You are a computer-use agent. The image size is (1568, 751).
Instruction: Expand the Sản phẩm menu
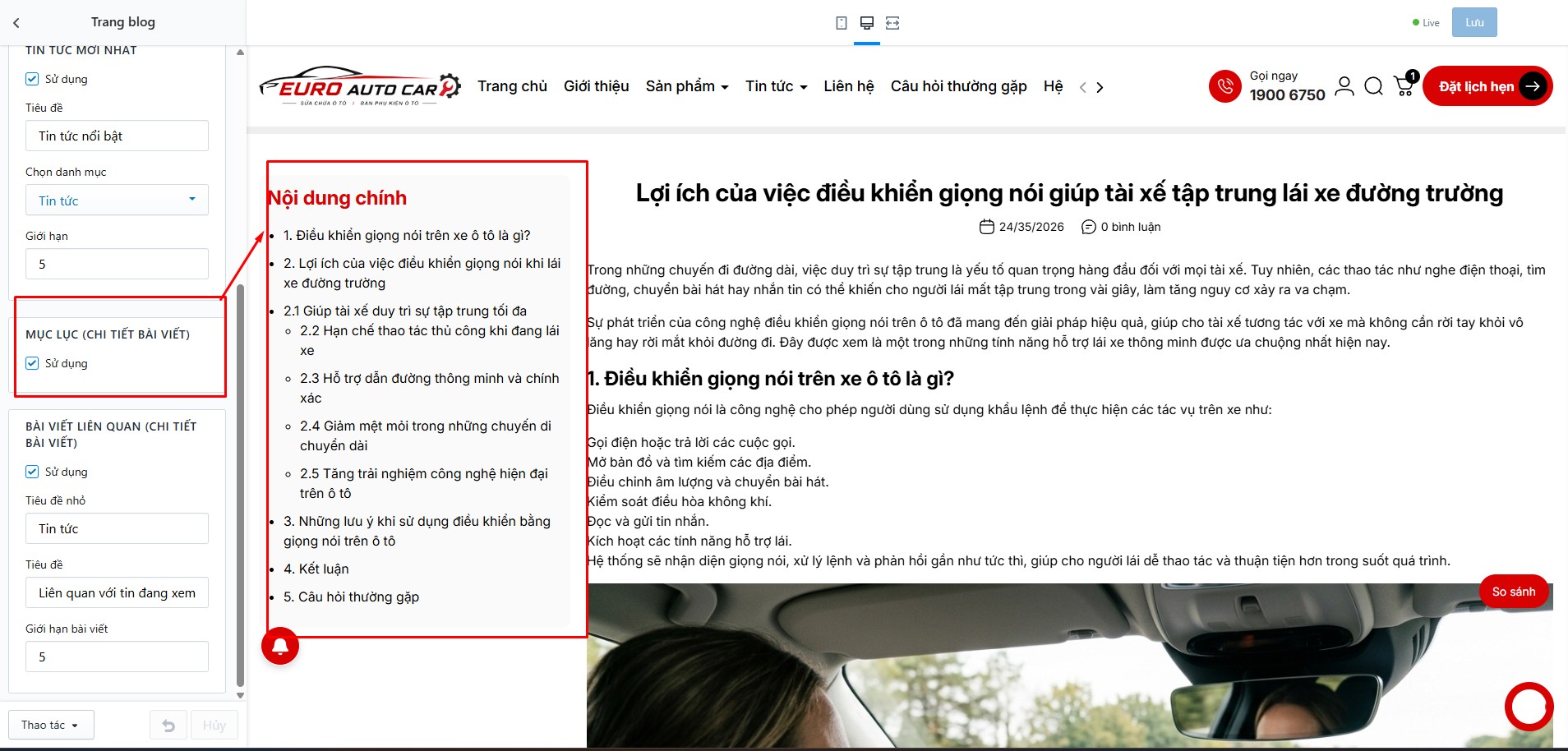(x=687, y=86)
